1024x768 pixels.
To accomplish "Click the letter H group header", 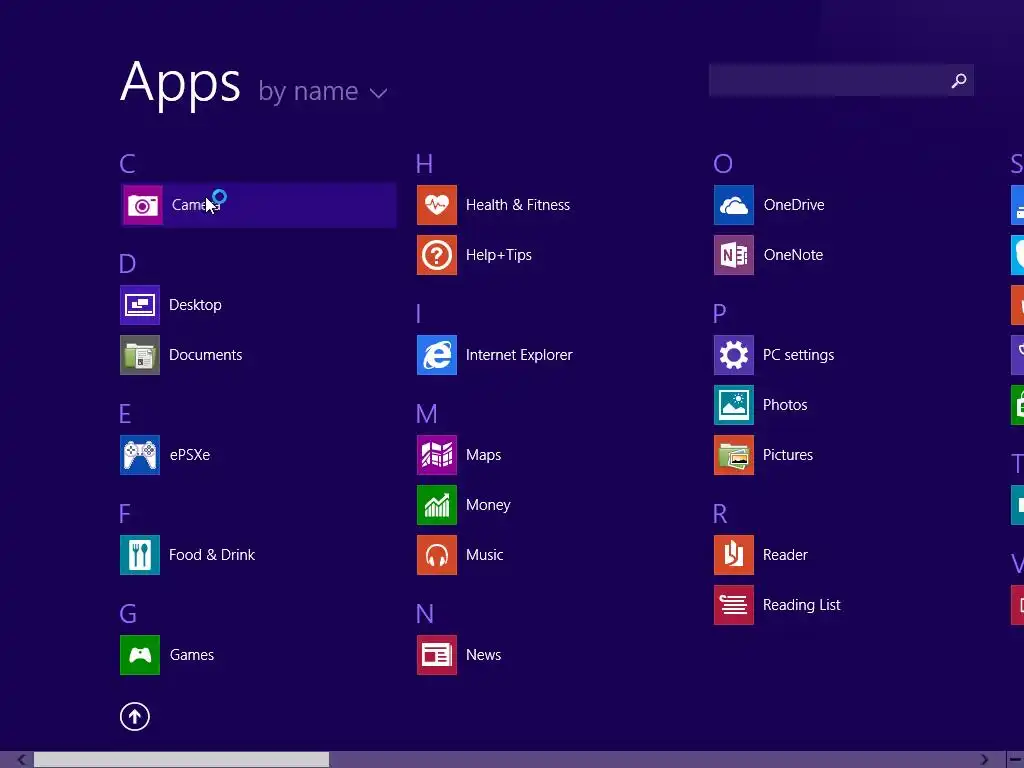I will 424,164.
